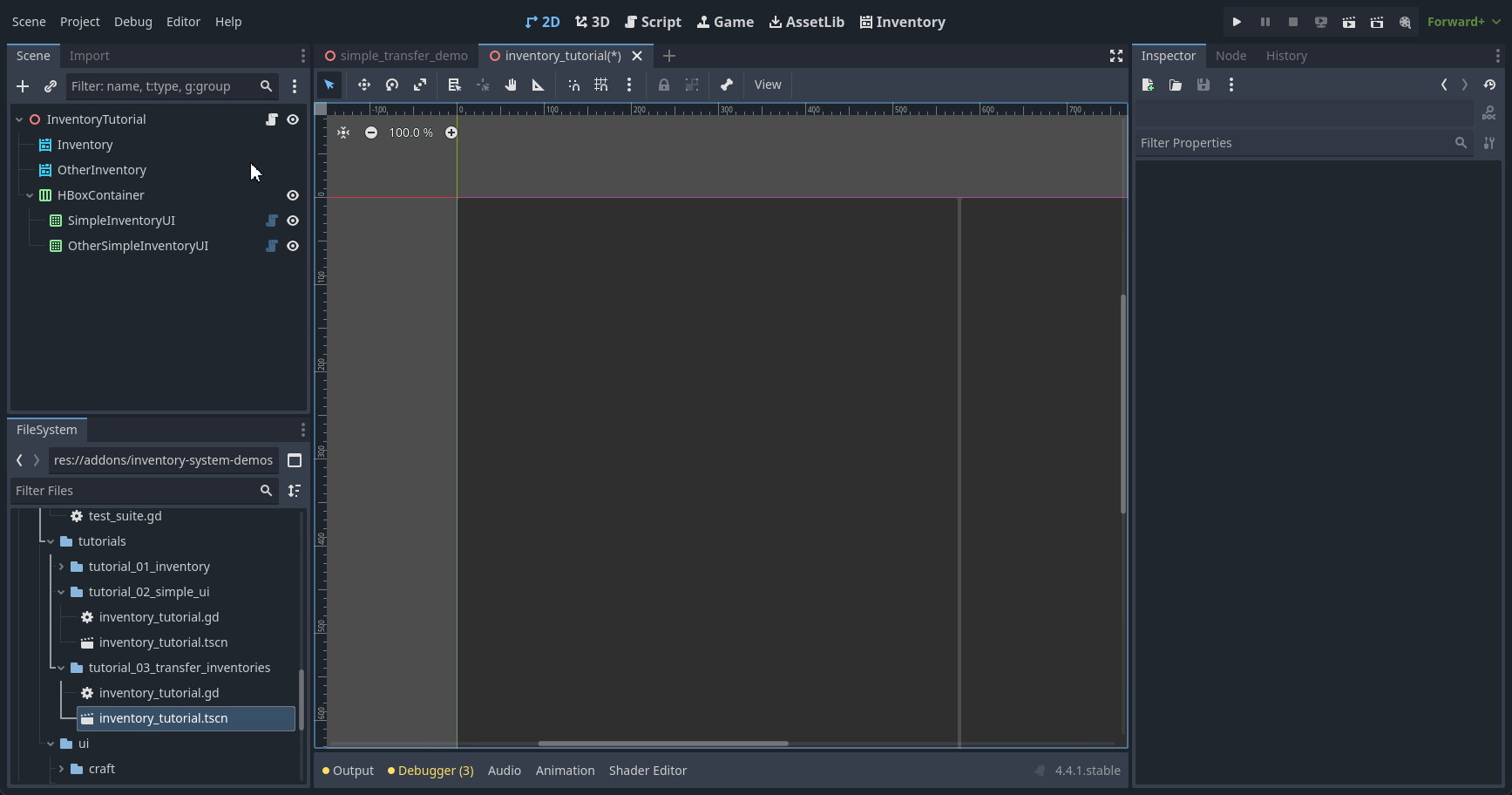
Task: Open the AssetLib workspace
Action: click(x=807, y=22)
